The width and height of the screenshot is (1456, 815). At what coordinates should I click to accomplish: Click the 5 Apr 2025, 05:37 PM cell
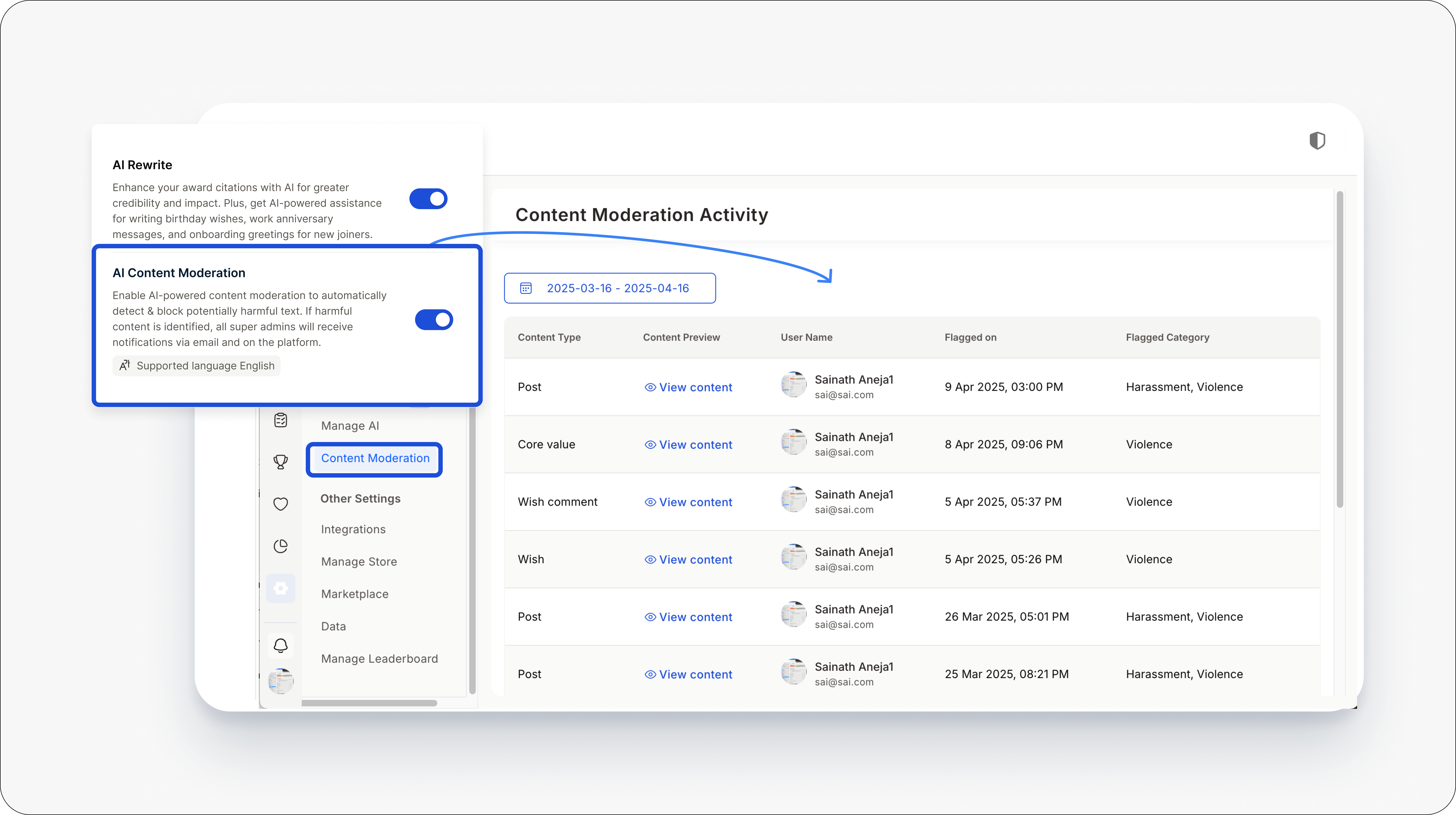tap(1003, 502)
